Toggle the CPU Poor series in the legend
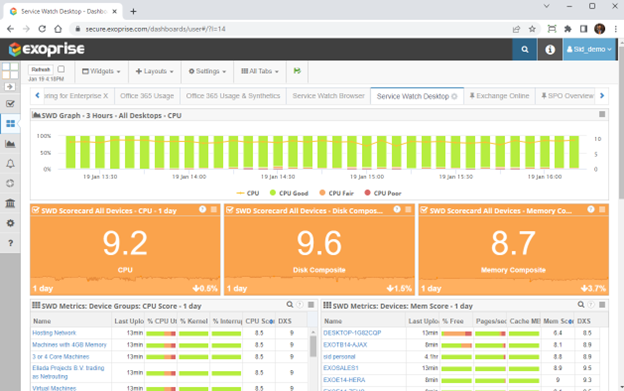The width and height of the screenshot is (624, 391). [383, 193]
